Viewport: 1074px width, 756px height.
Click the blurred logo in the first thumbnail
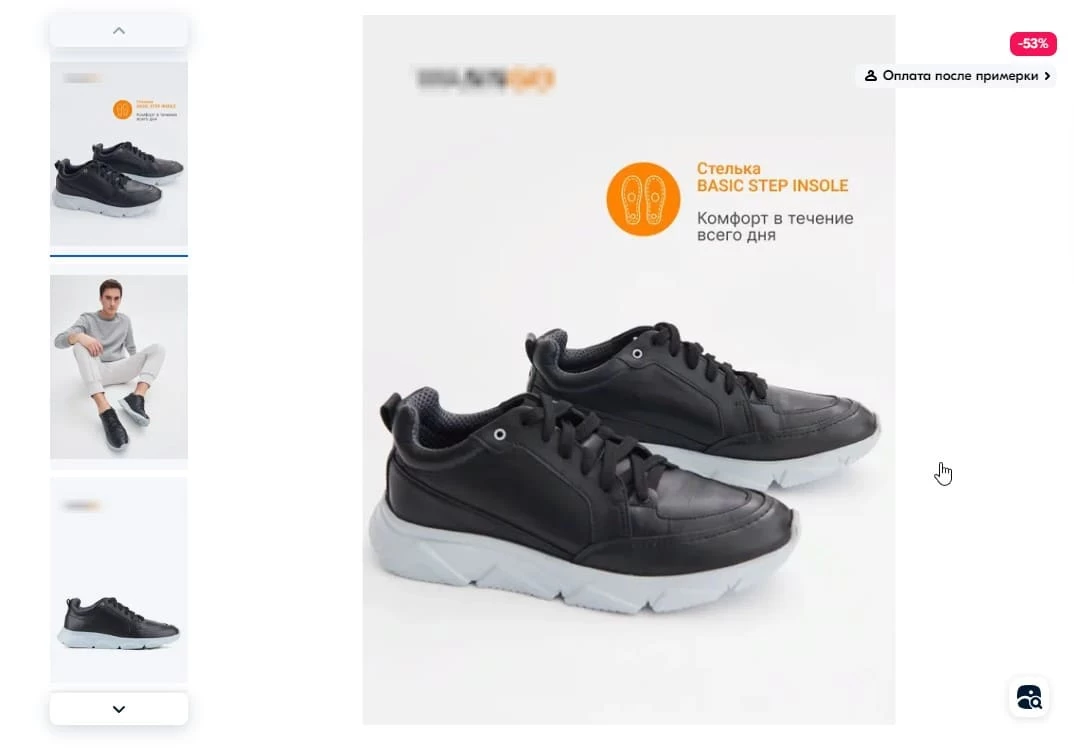click(82, 78)
